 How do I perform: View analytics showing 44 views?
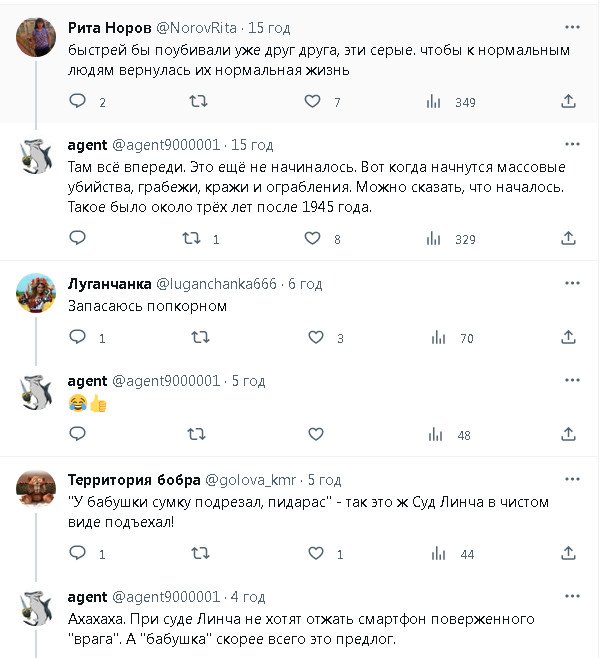435,553
